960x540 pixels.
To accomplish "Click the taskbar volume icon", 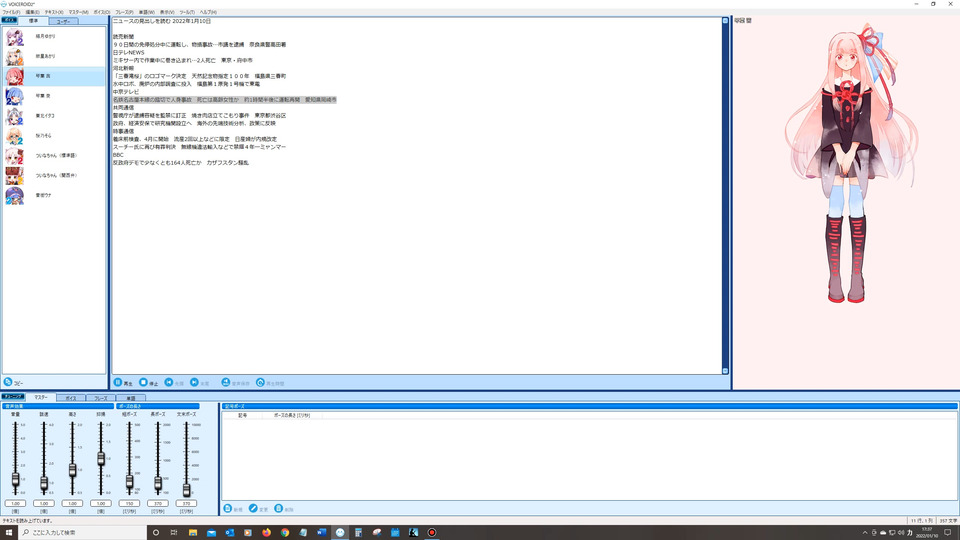I will 901,533.
